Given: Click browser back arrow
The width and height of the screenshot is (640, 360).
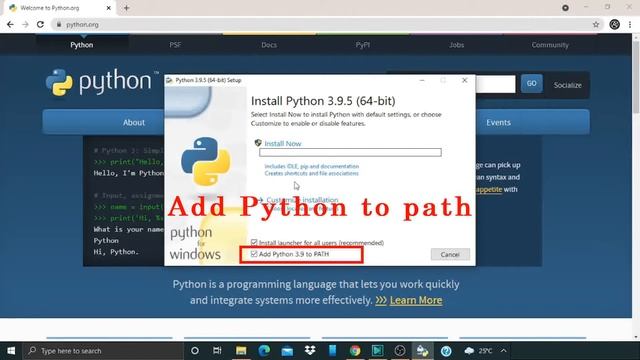Looking at the screenshot, I should click(10, 24).
